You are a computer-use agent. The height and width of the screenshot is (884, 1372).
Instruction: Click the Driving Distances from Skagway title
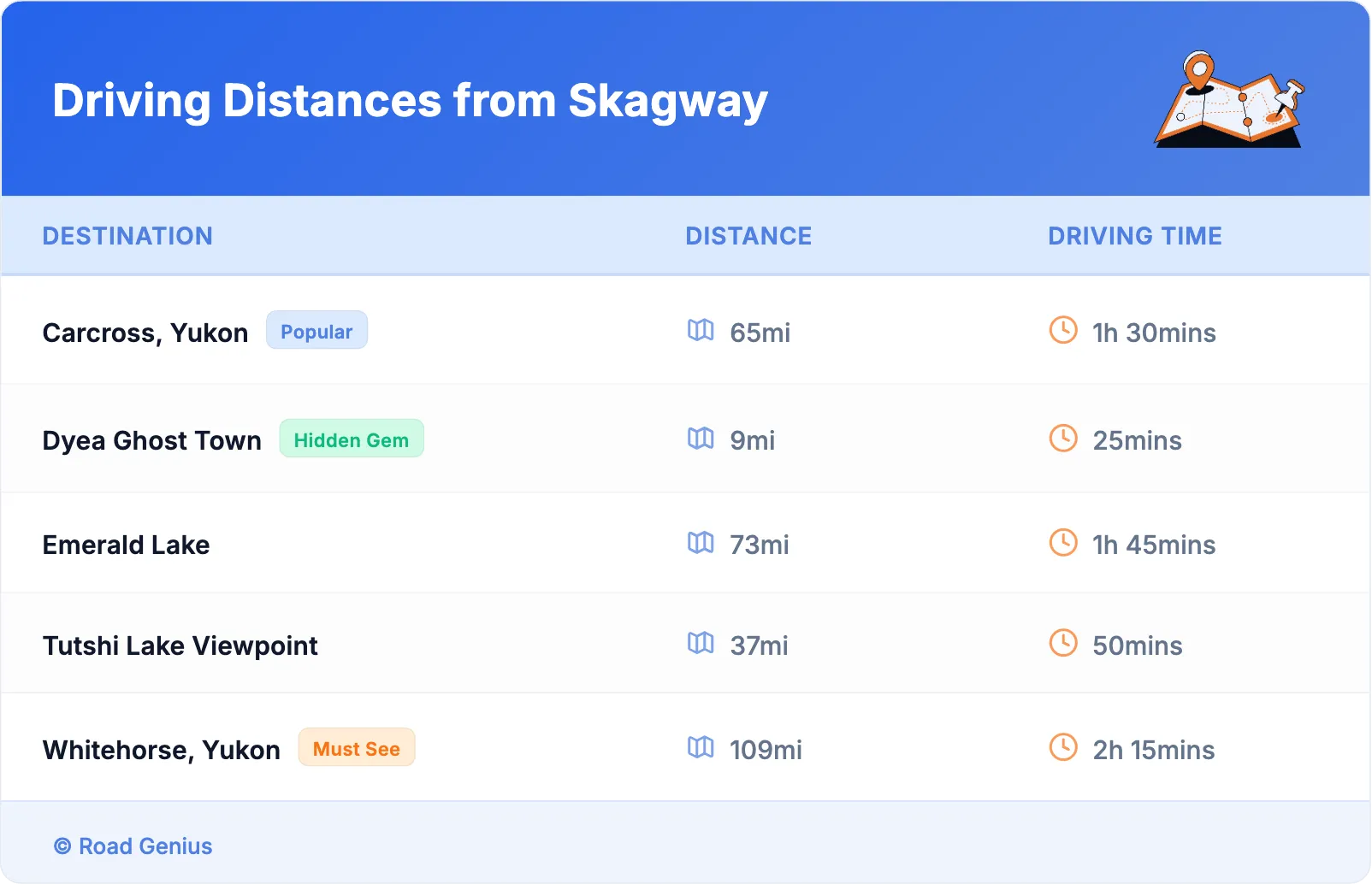411,101
